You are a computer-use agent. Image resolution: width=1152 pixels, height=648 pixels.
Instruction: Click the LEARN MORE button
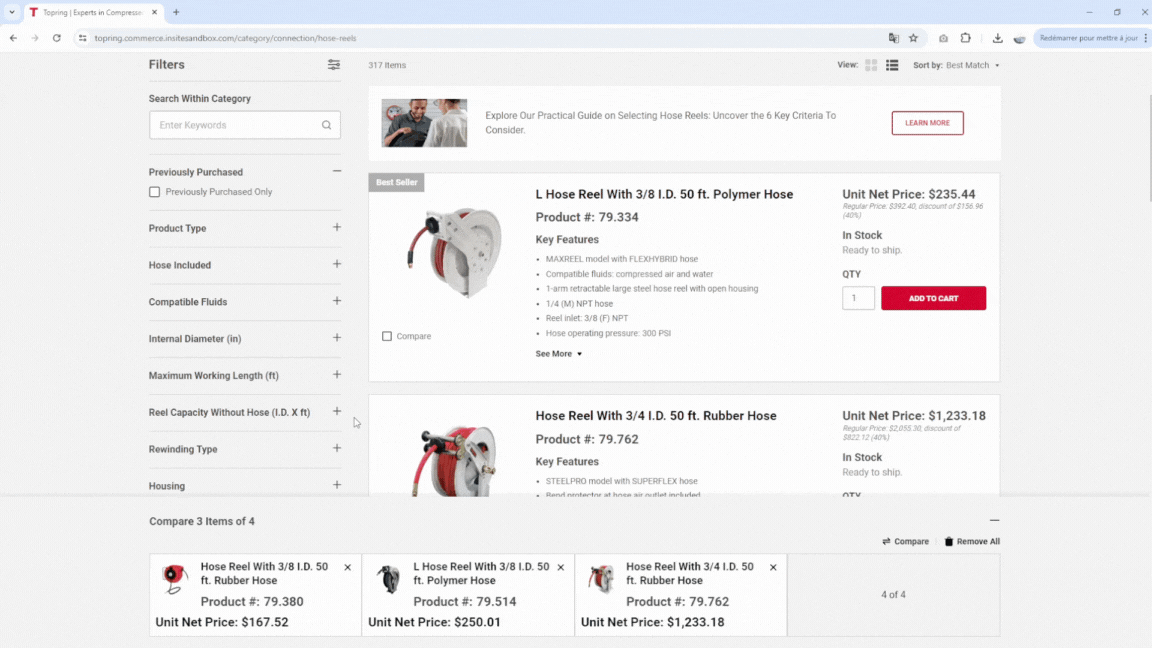(927, 123)
